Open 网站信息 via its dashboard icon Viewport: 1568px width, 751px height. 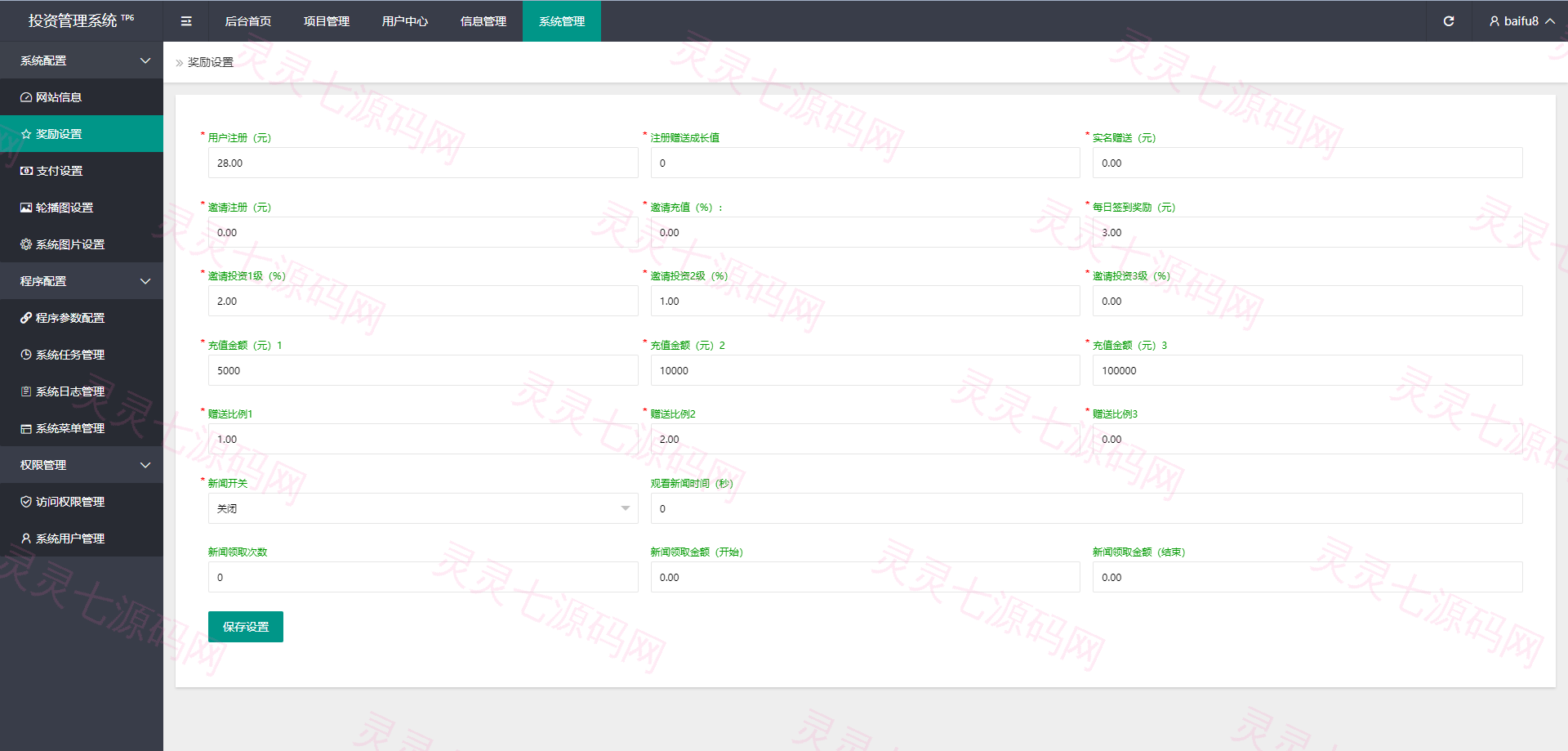click(x=26, y=97)
